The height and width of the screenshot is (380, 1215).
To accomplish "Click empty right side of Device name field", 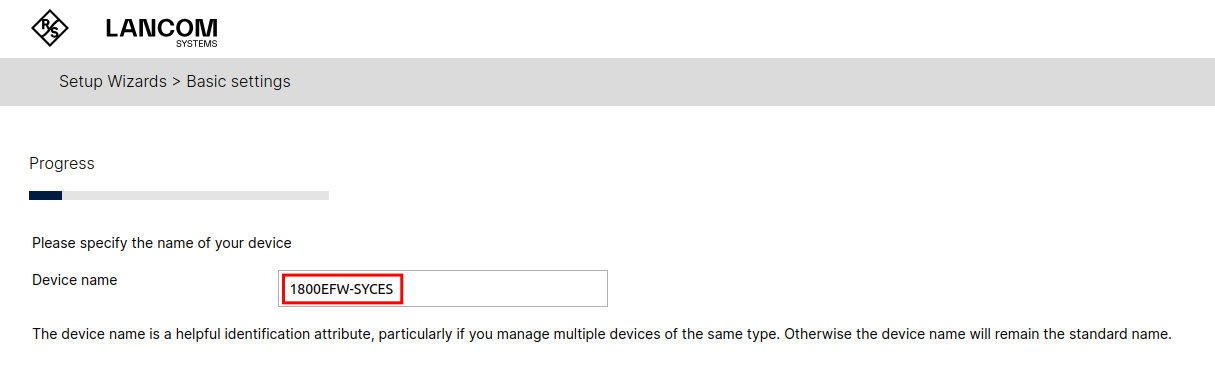I will 505,289.
